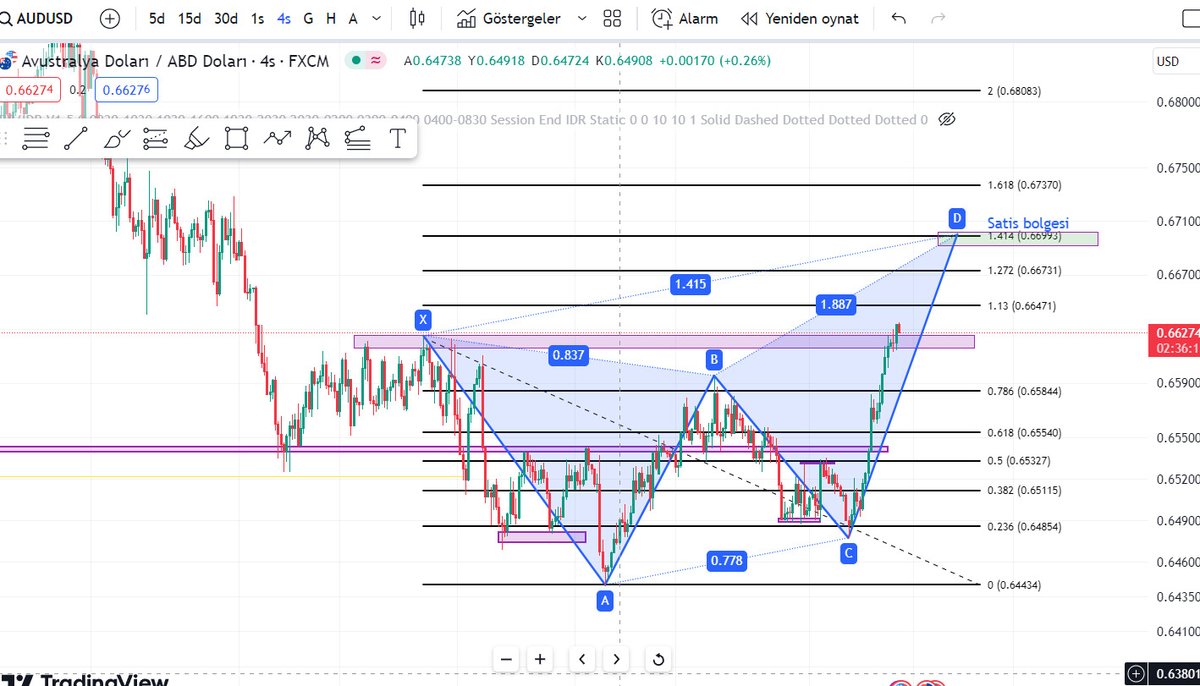The image size is (1200, 686).
Task: Select the 5d timeframe
Action: [x=157, y=18]
